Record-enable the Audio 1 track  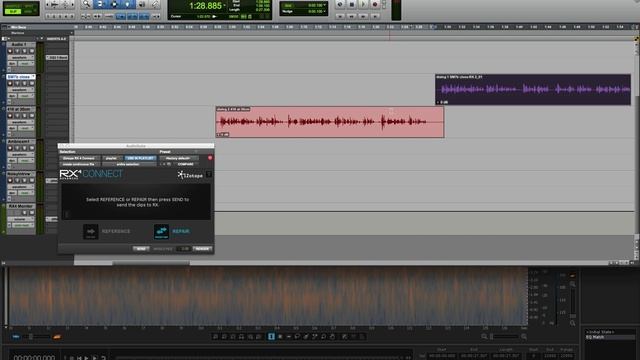[x=10, y=51]
